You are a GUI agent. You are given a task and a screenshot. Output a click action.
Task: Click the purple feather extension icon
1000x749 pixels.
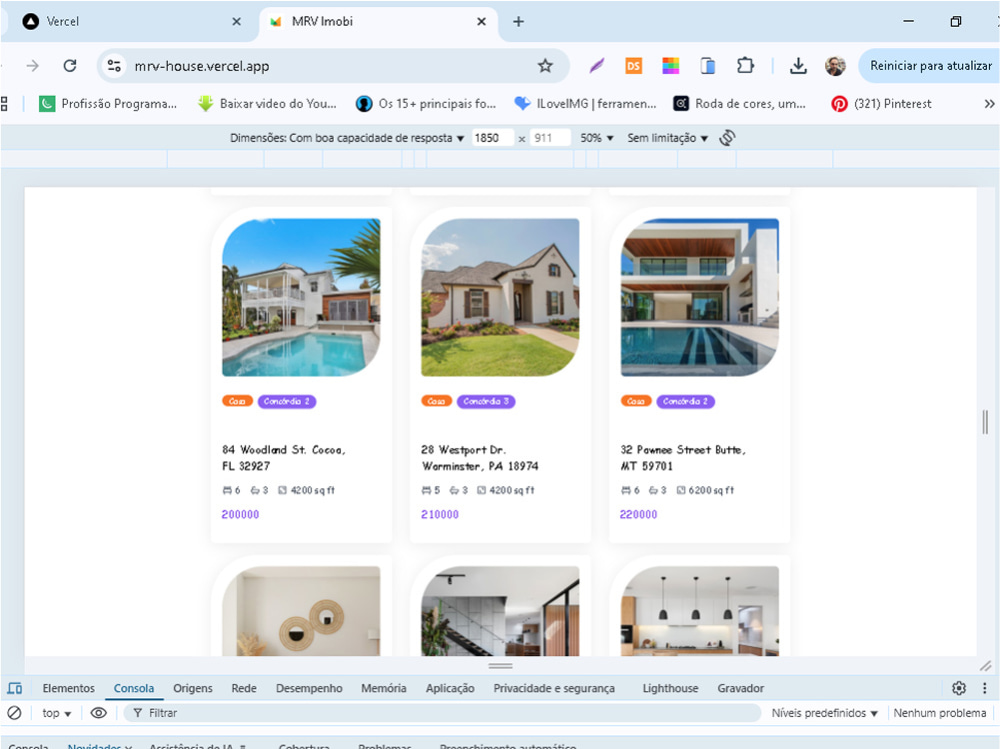[x=597, y=66]
